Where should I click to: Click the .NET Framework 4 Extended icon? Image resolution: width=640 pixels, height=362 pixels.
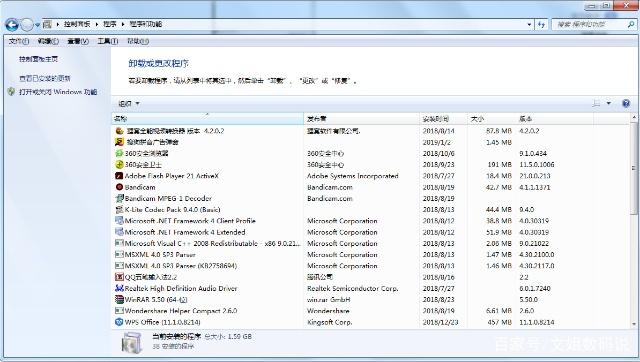coord(119,232)
